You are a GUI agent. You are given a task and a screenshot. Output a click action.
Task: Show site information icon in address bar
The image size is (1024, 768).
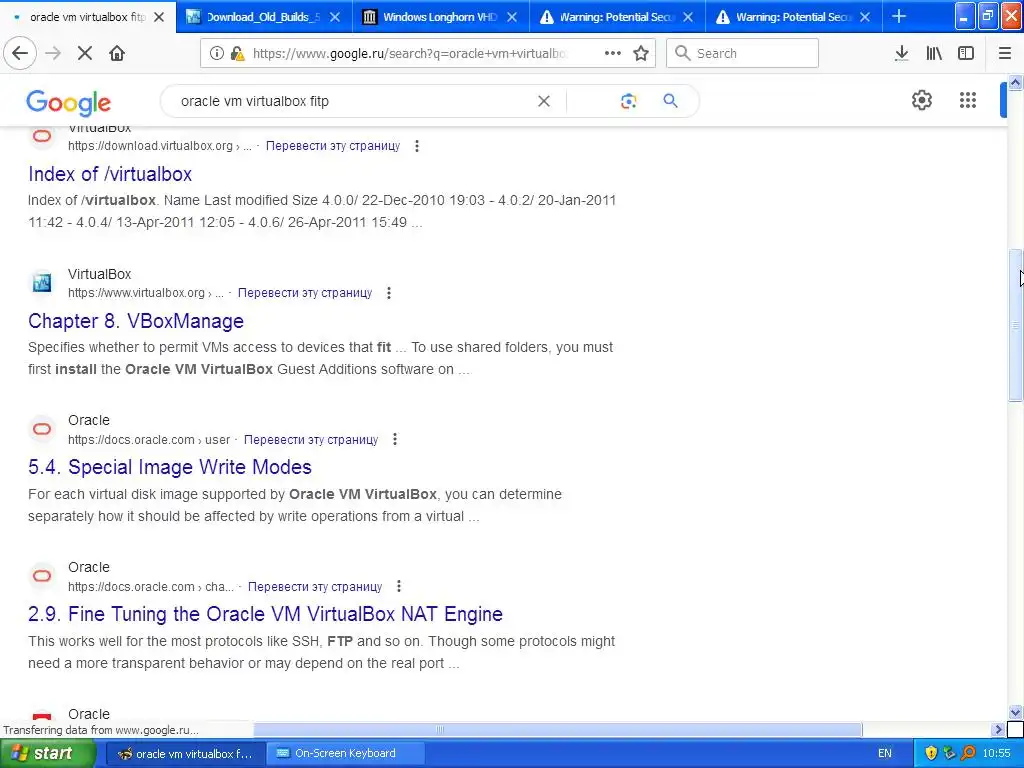(x=217, y=54)
